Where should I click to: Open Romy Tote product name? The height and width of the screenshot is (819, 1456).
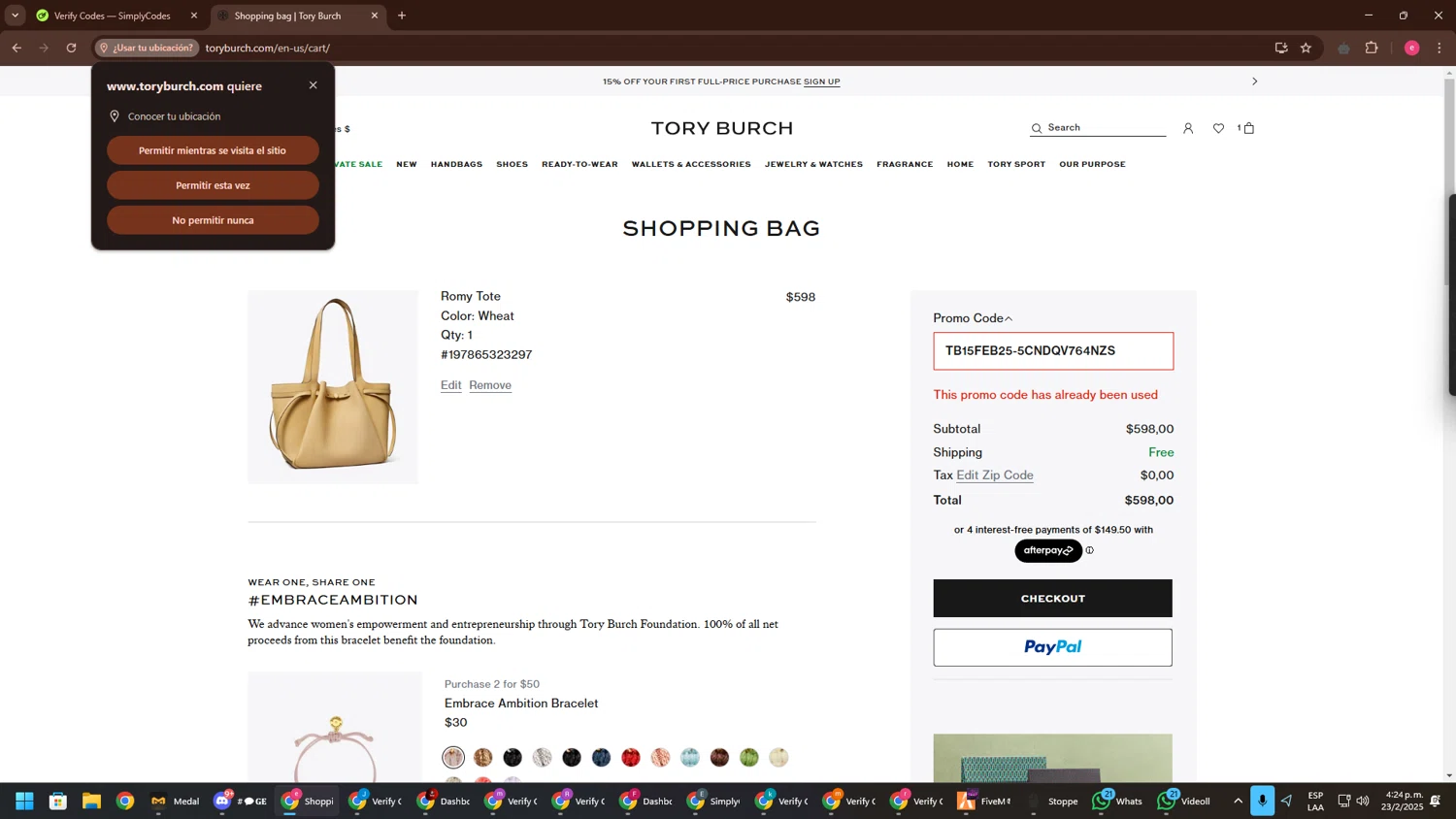click(x=471, y=297)
